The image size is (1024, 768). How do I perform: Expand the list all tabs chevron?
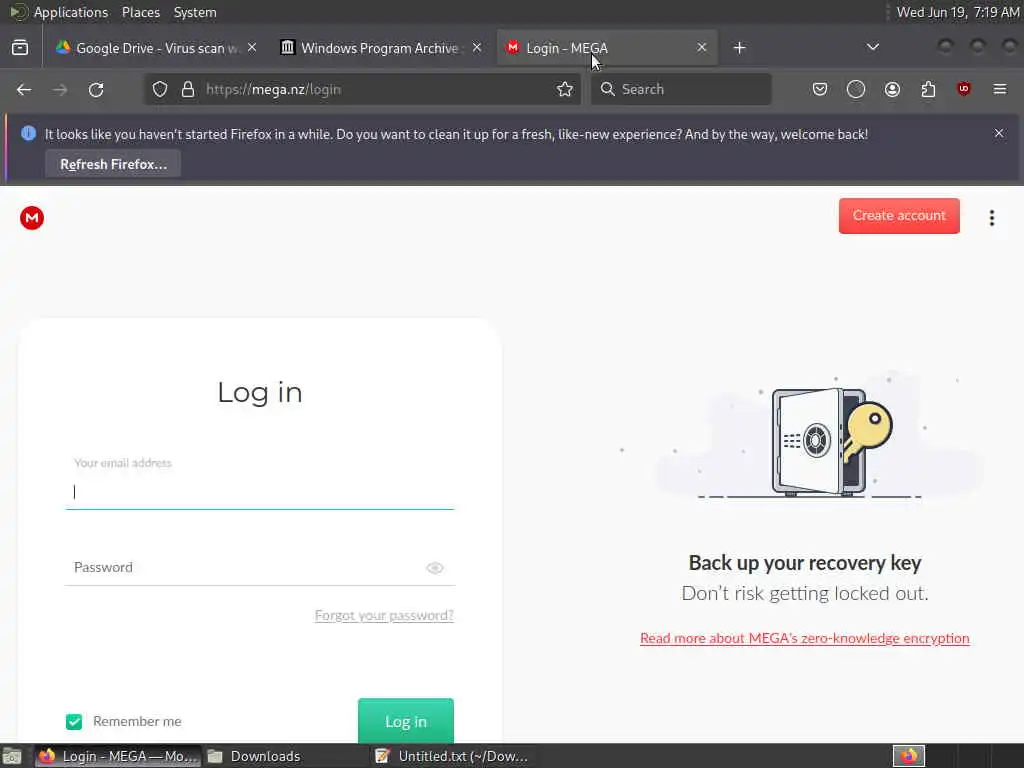(872, 47)
